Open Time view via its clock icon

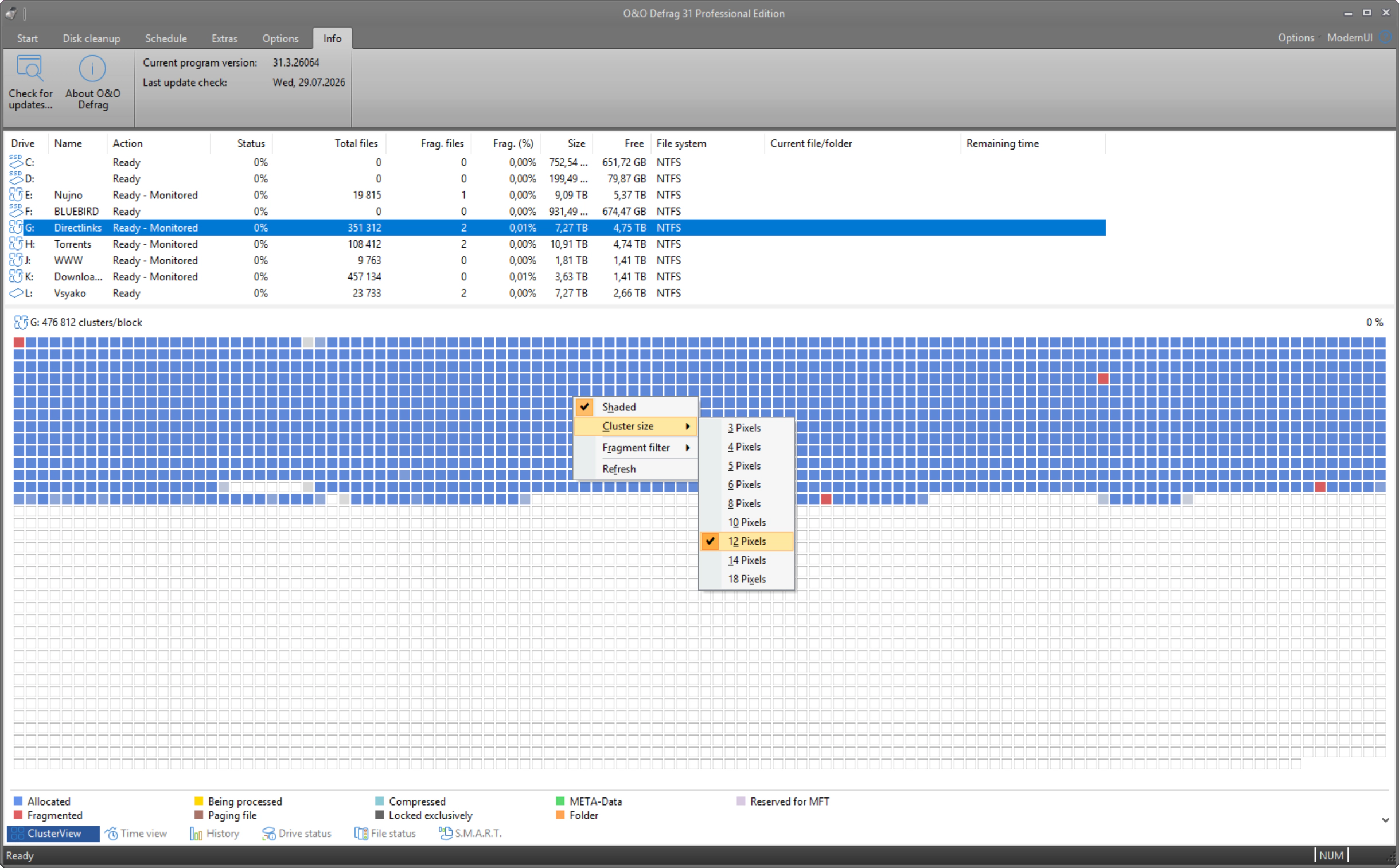coord(112,834)
